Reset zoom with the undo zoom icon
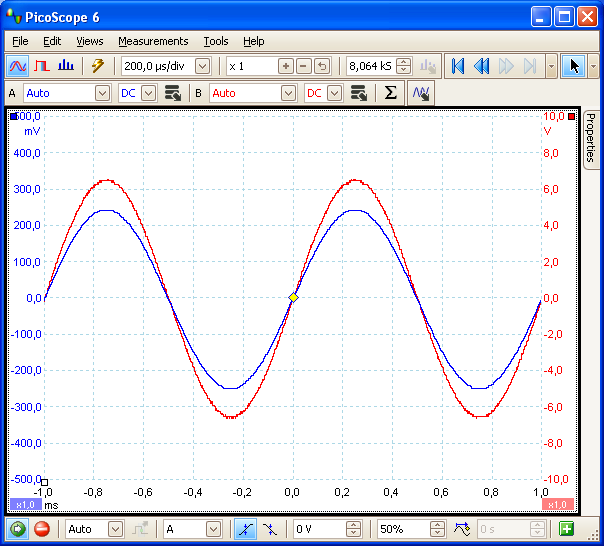The image size is (604, 546). pyautogui.click(x=322, y=66)
